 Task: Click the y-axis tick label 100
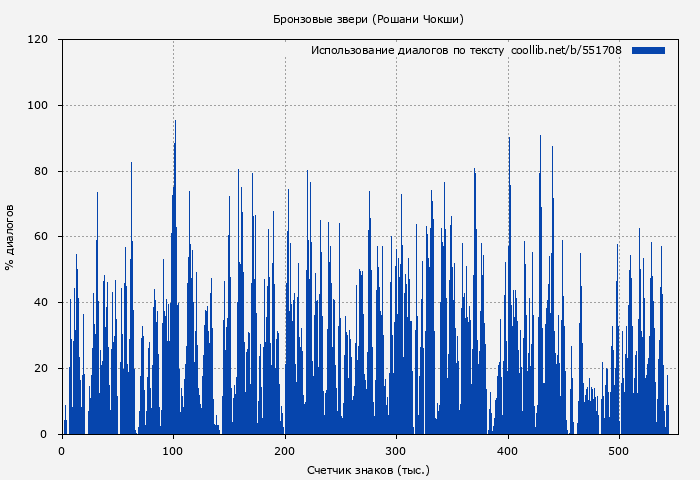click(x=38, y=106)
